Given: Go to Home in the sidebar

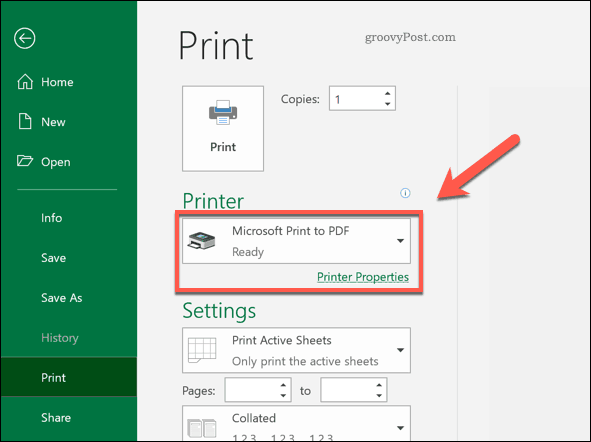Looking at the screenshot, I should coord(69,82).
